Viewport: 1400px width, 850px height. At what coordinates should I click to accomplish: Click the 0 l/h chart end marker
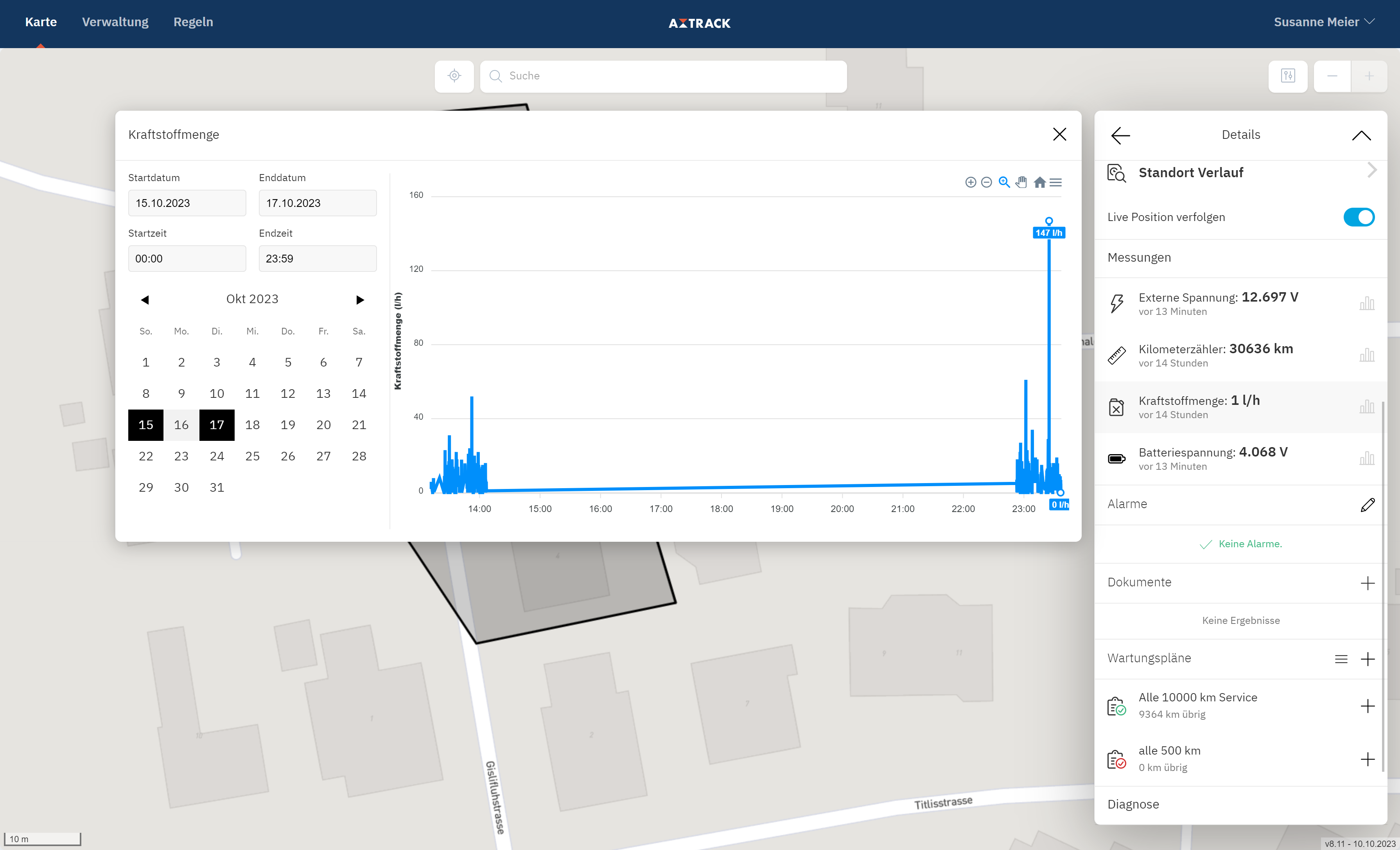[1060, 492]
